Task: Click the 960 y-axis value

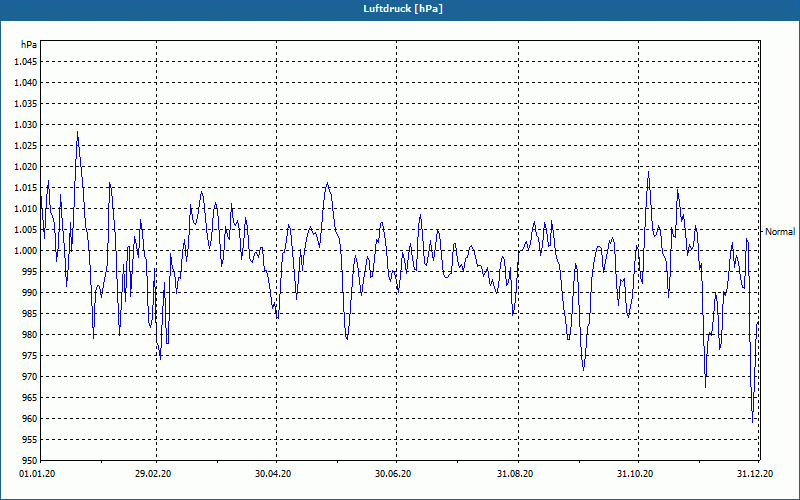Action: (30, 418)
